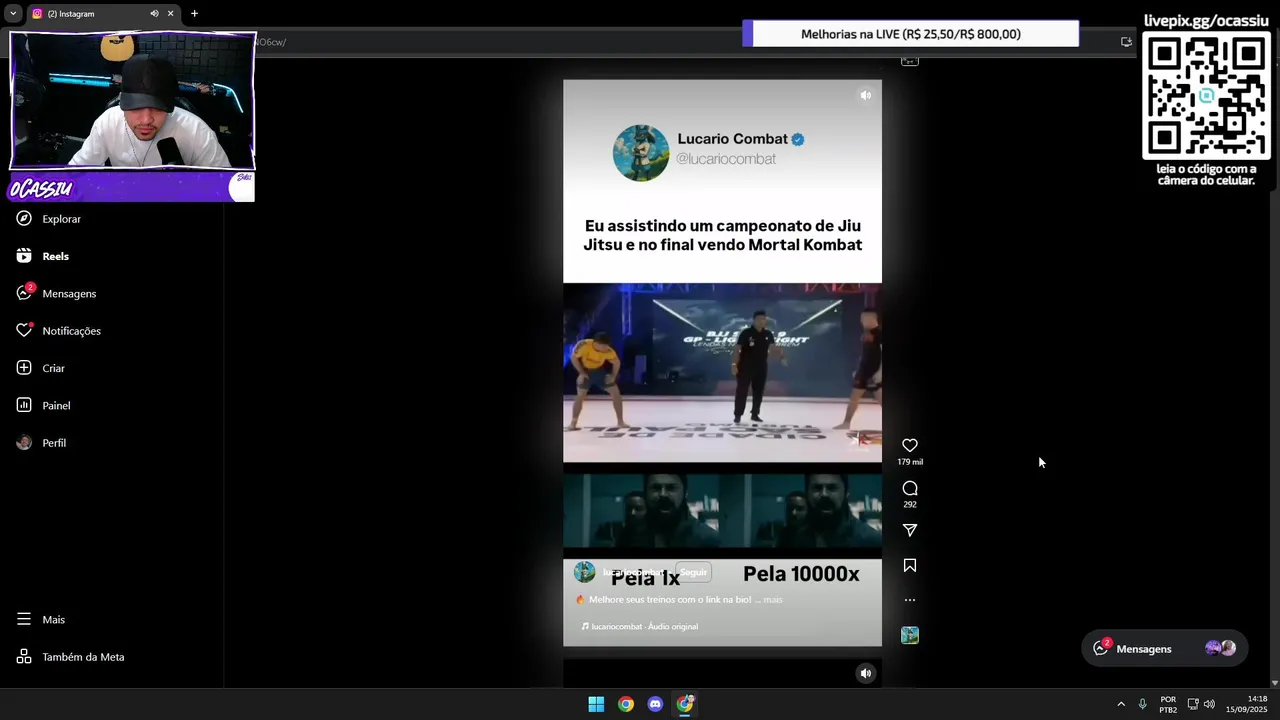Image resolution: width=1280 pixels, height=720 pixels.
Task: Open the reel's audio thumbnail
Action: pos(910,635)
